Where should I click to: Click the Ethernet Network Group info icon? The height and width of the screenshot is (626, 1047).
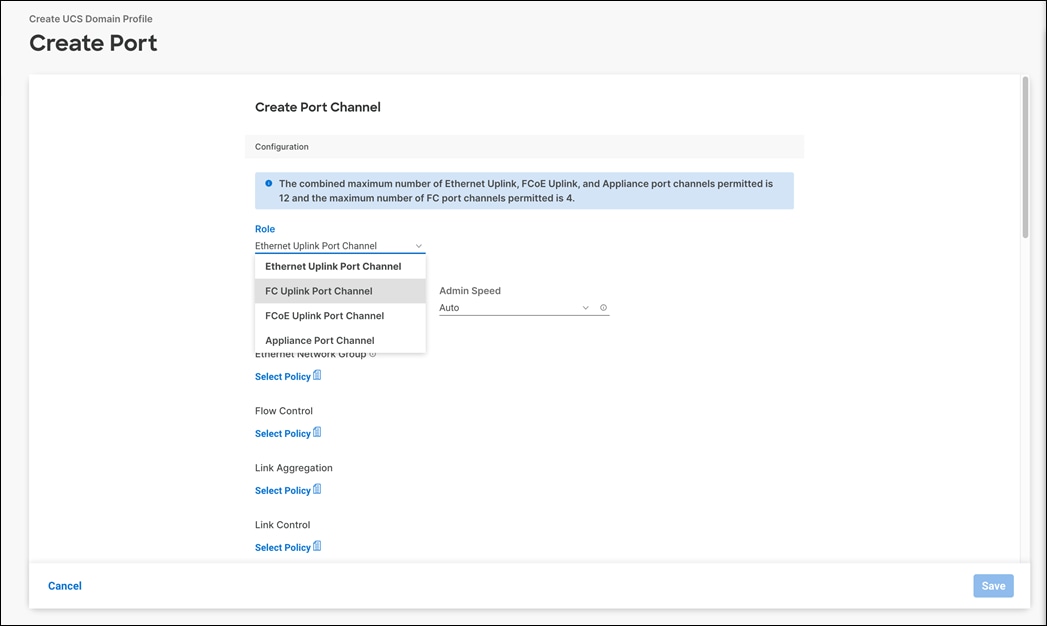point(372,353)
